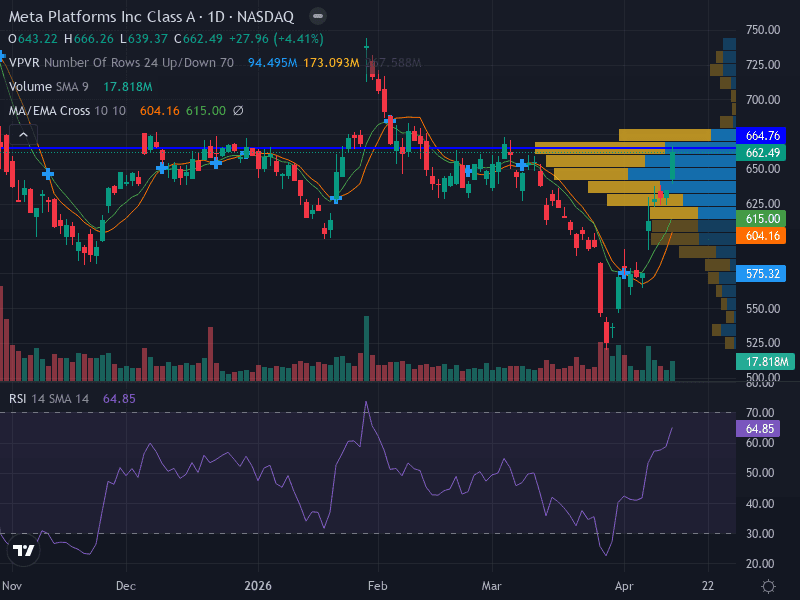Click the 17.818M volume axis label
Screen dimensions: 800x600
coord(766,362)
